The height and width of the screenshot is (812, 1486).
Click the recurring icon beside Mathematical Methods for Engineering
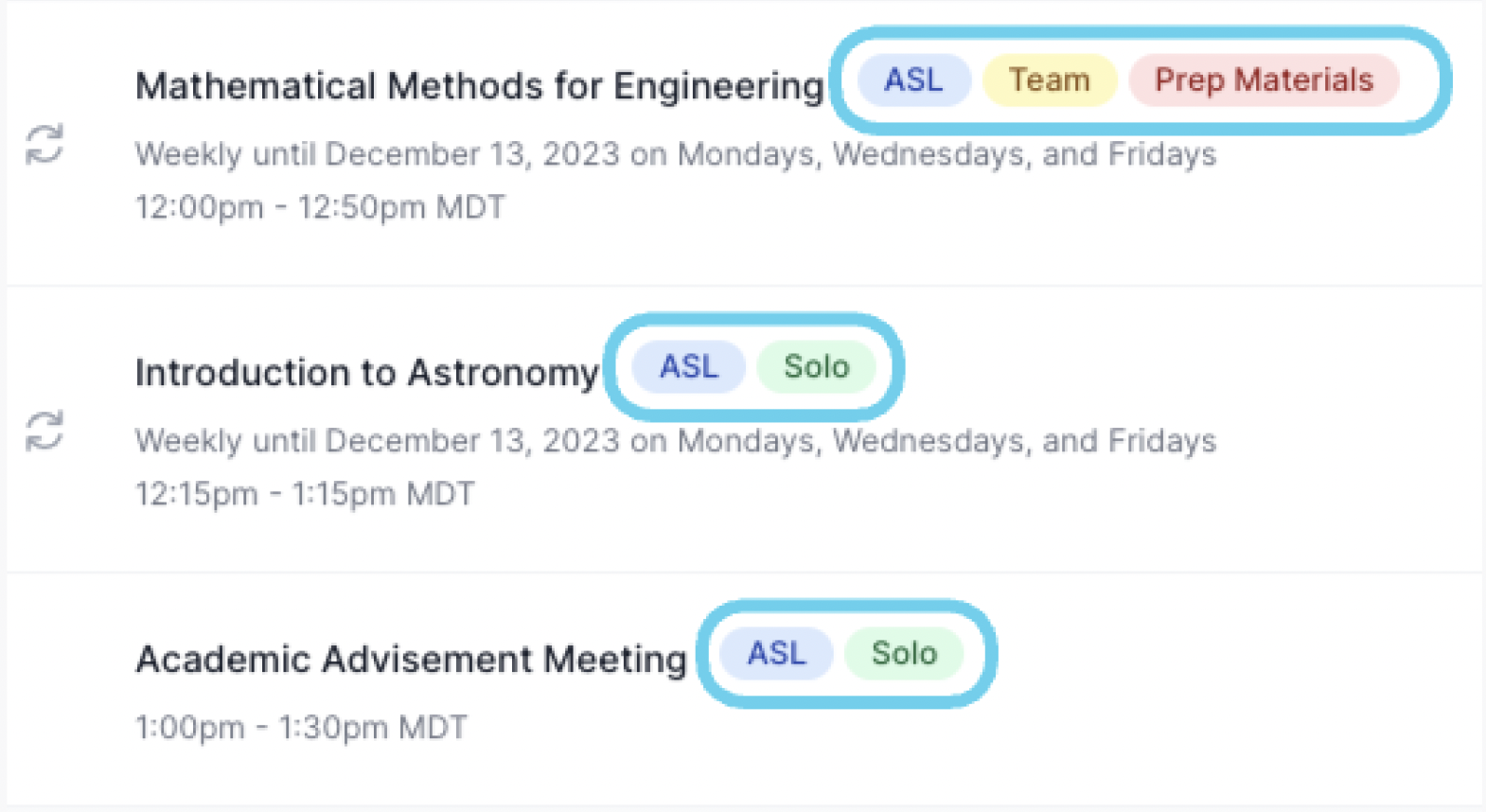(44, 145)
